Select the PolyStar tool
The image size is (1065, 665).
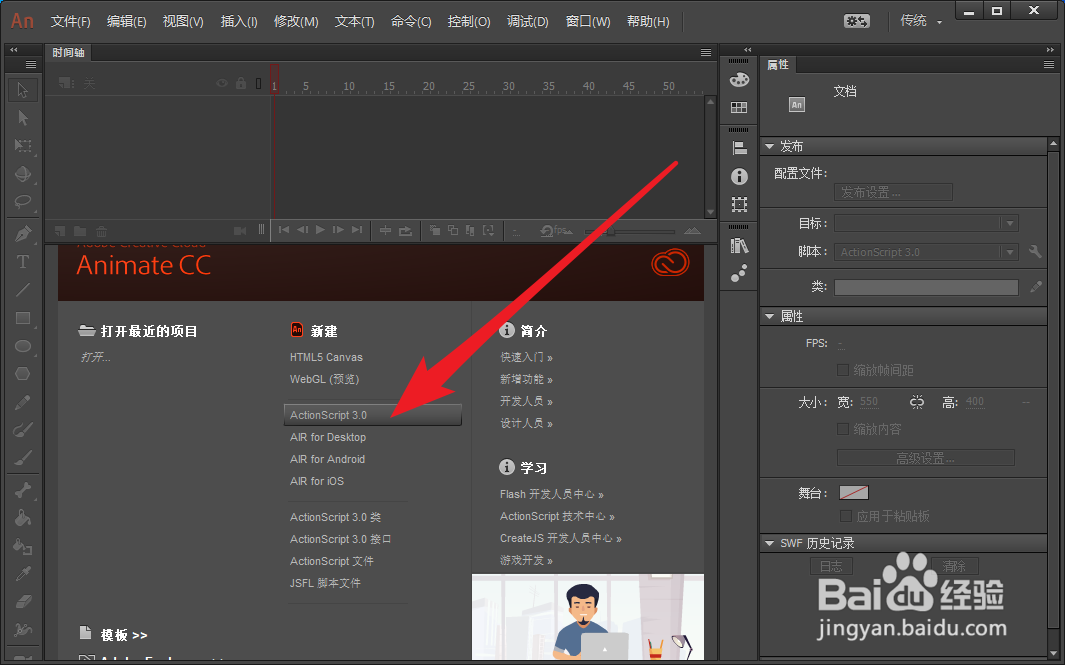(22, 374)
